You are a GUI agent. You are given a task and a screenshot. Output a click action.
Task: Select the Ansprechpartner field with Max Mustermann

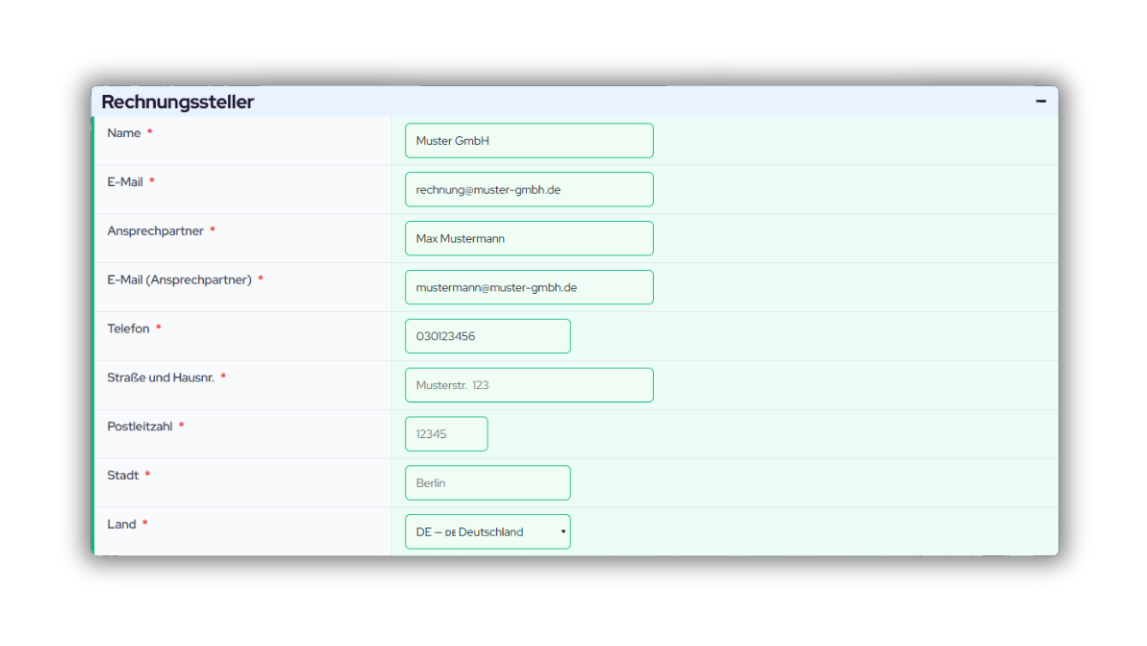click(x=528, y=239)
